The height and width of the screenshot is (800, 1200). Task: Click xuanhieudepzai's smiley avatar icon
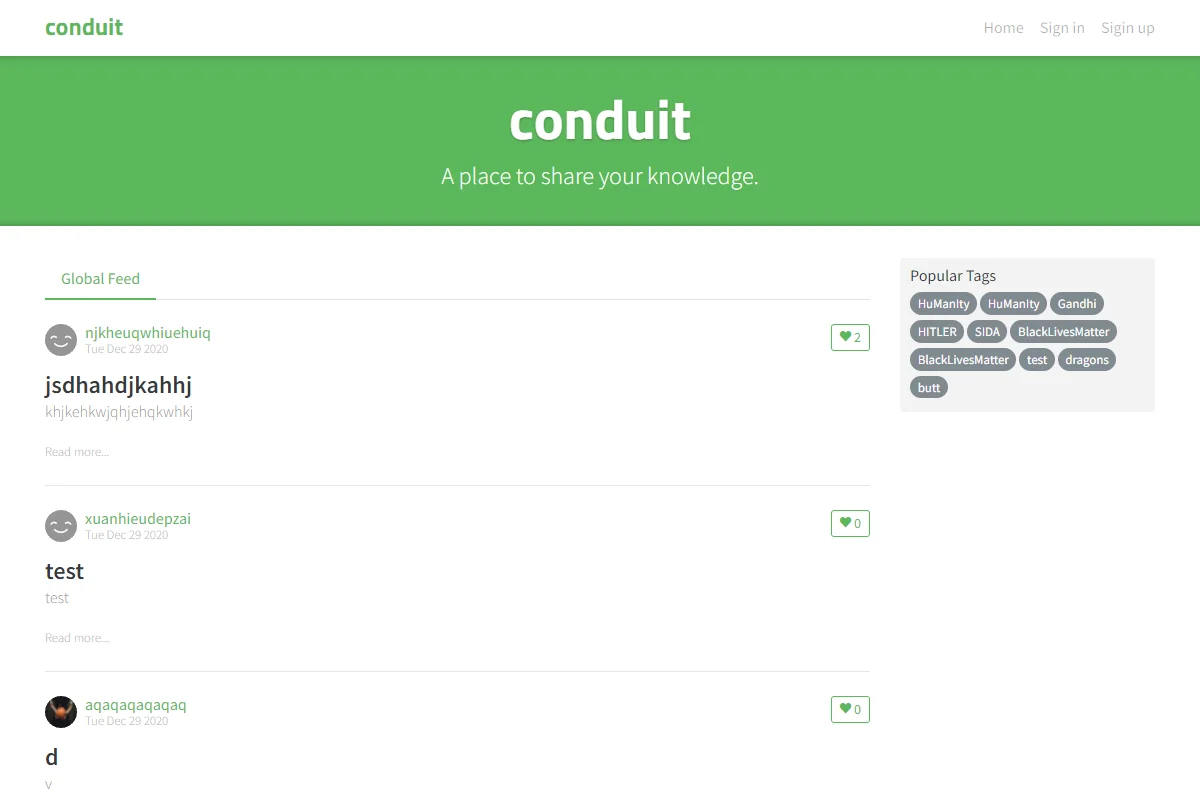click(x=61, y=526)
